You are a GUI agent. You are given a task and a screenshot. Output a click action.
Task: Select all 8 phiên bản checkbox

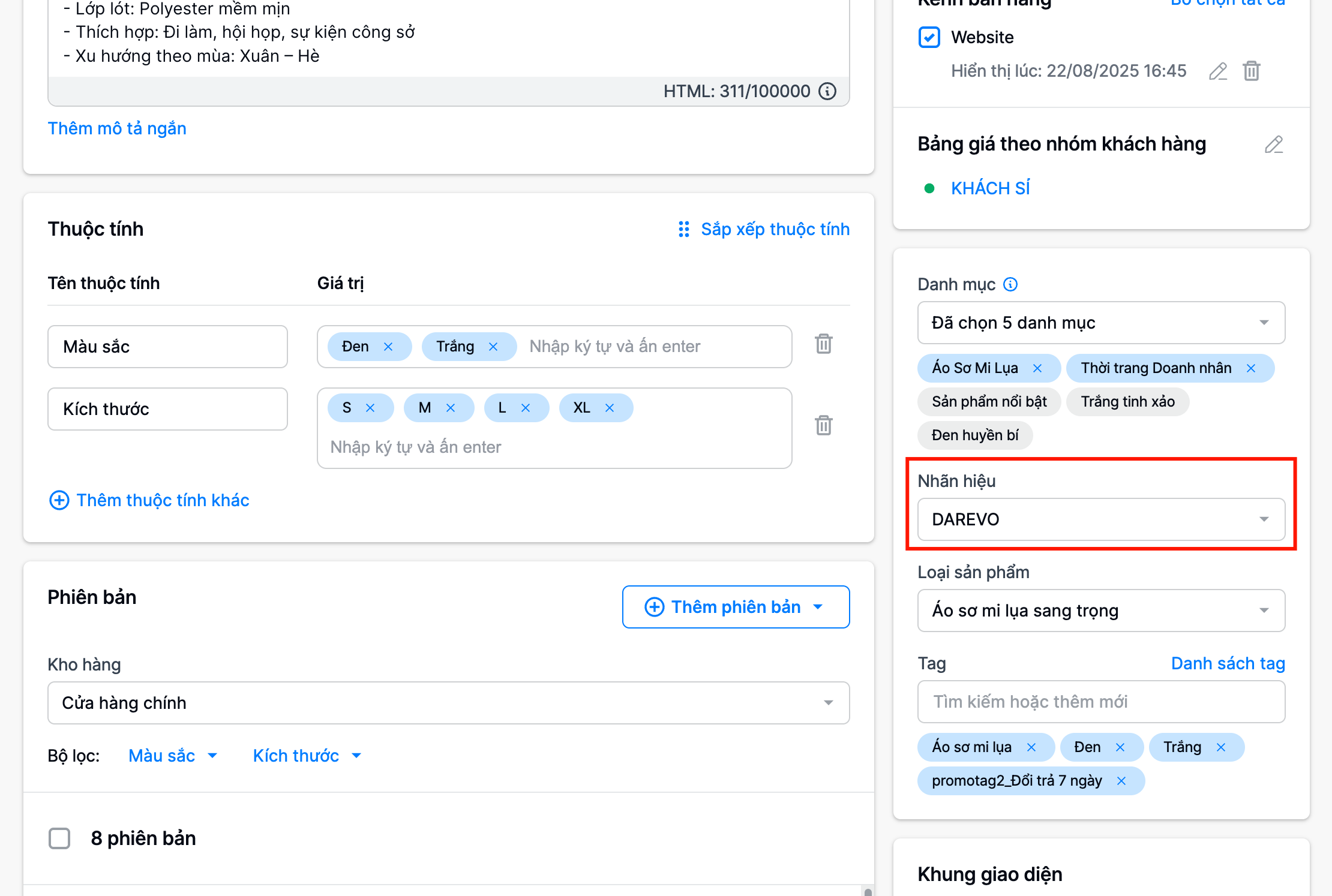point(59,838)
